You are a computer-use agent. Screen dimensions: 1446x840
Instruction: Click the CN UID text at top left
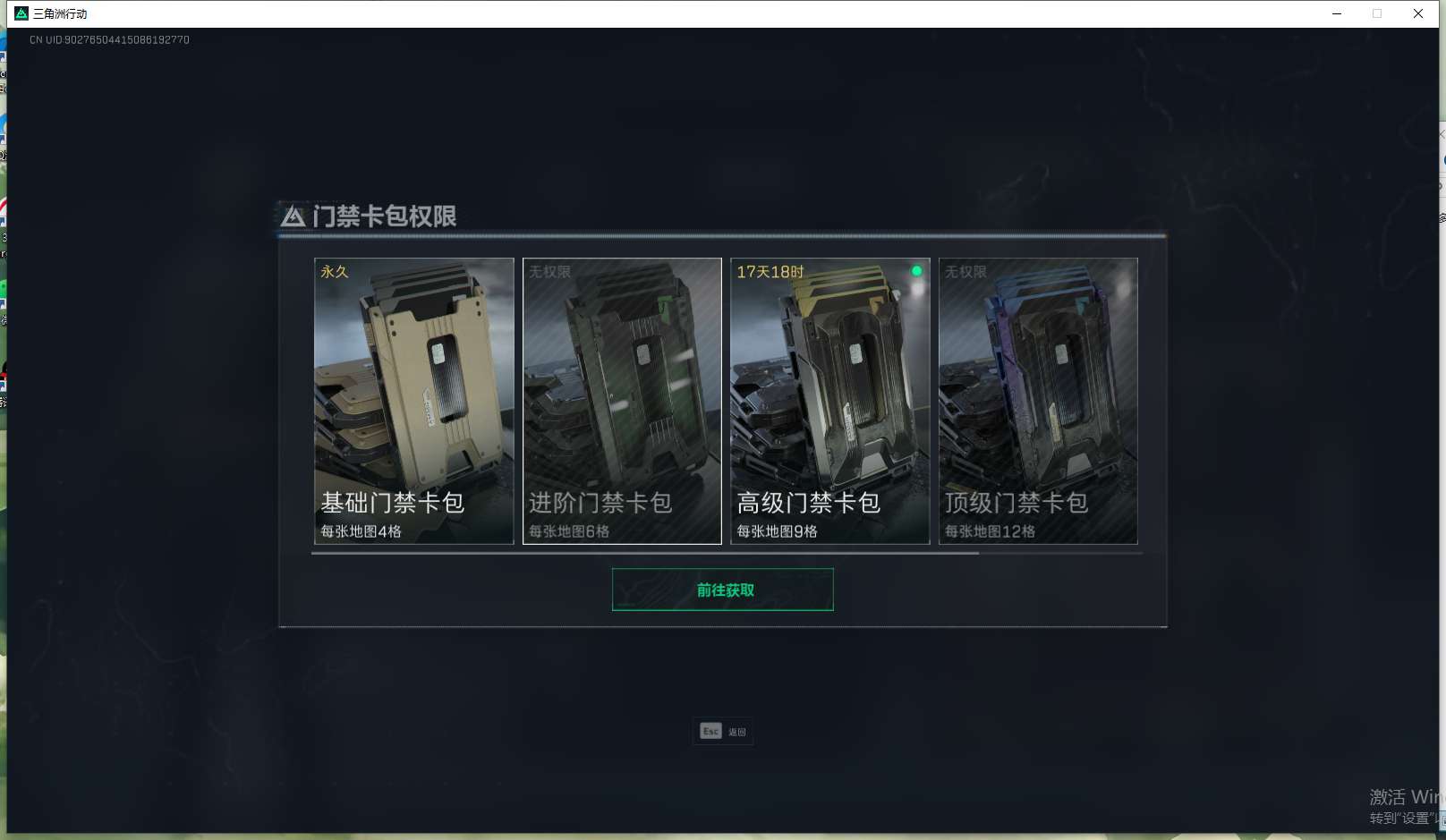(109, 39)
